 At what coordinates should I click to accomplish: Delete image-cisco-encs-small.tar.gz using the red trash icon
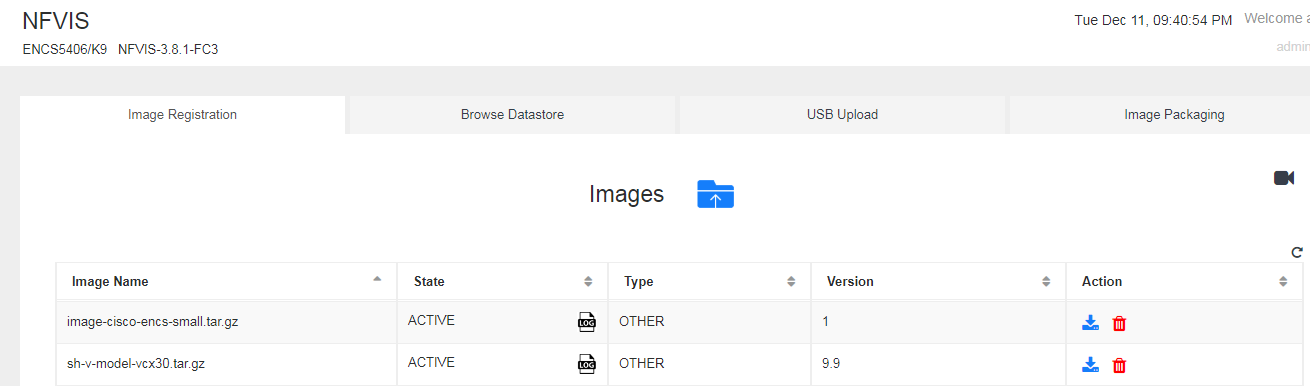click(1119, 323)
